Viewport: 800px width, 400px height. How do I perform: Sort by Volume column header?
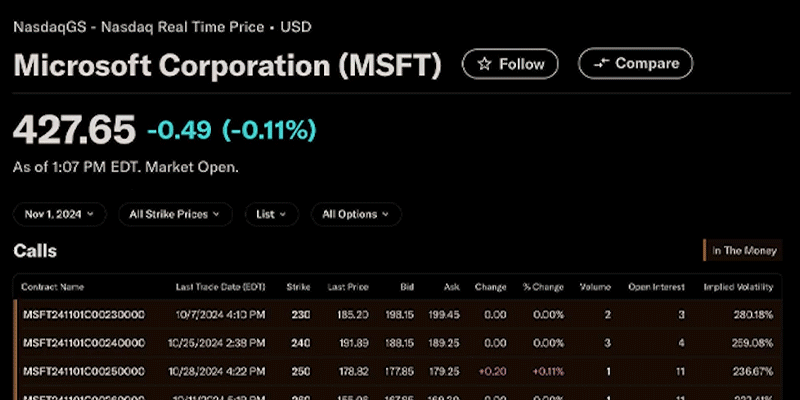point(596,287)
